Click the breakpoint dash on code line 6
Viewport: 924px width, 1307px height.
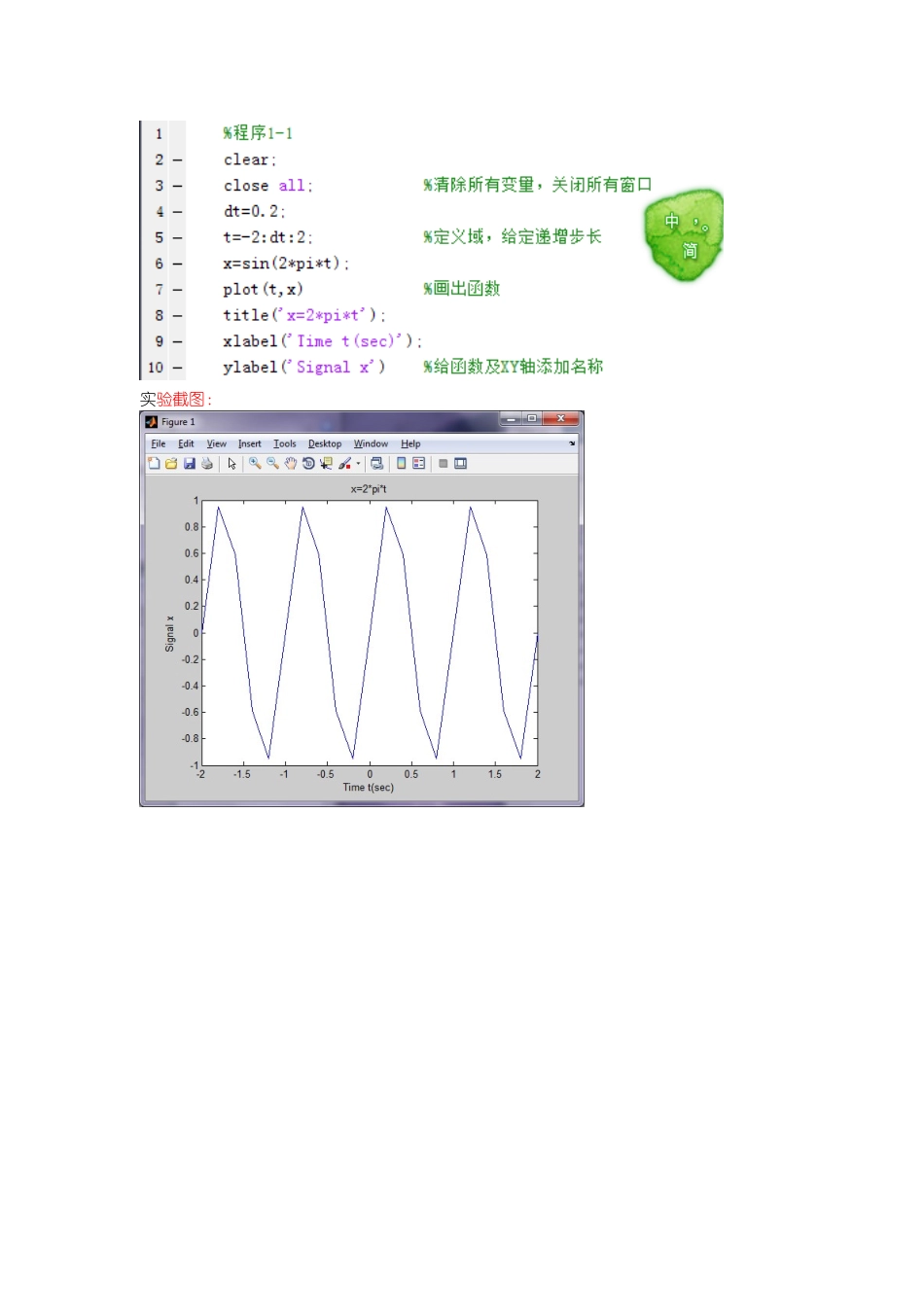(x=178, y=264)
